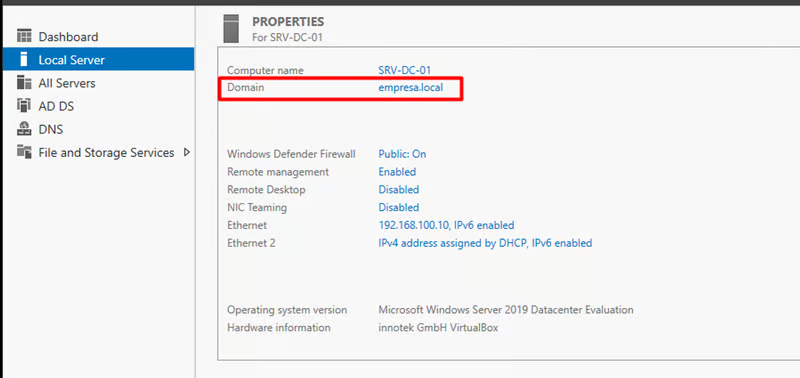Click the Operating system version label
Image resolution: width=800 pixels, height=378 pixels.
coord(287,310)
